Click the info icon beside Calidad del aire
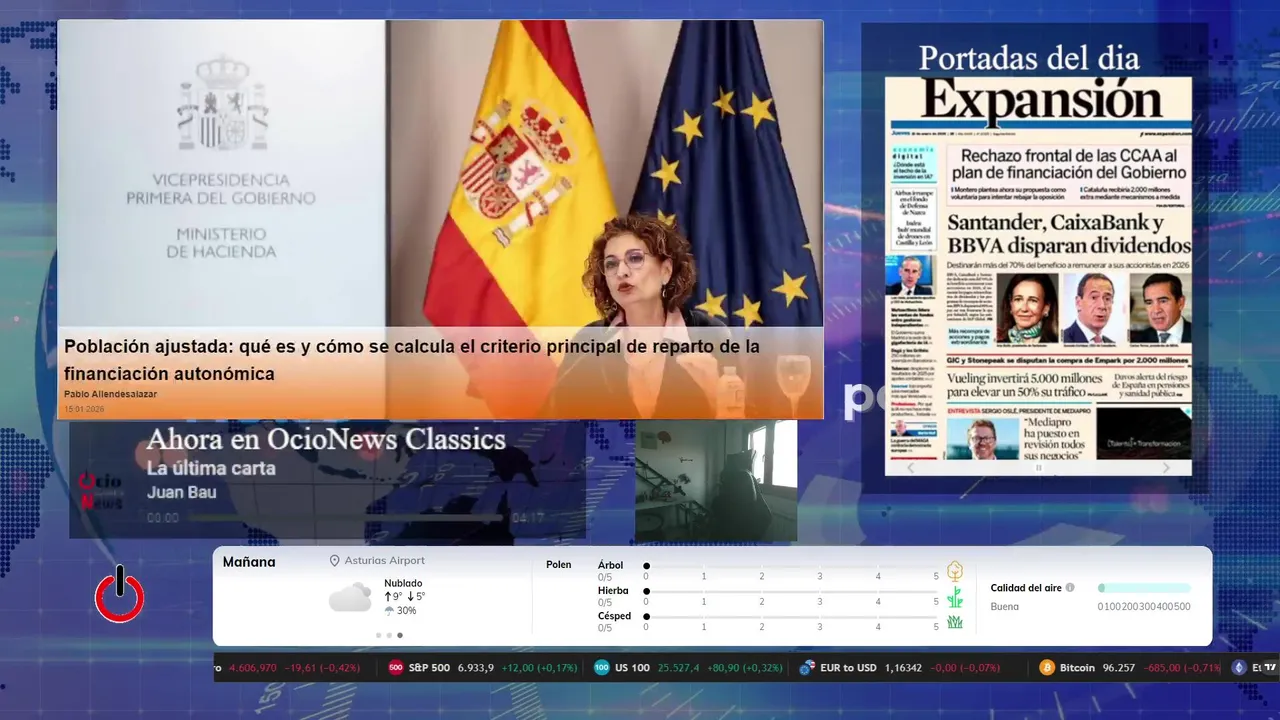Screen dimensions: 1280x720 tap(1070, 588)
